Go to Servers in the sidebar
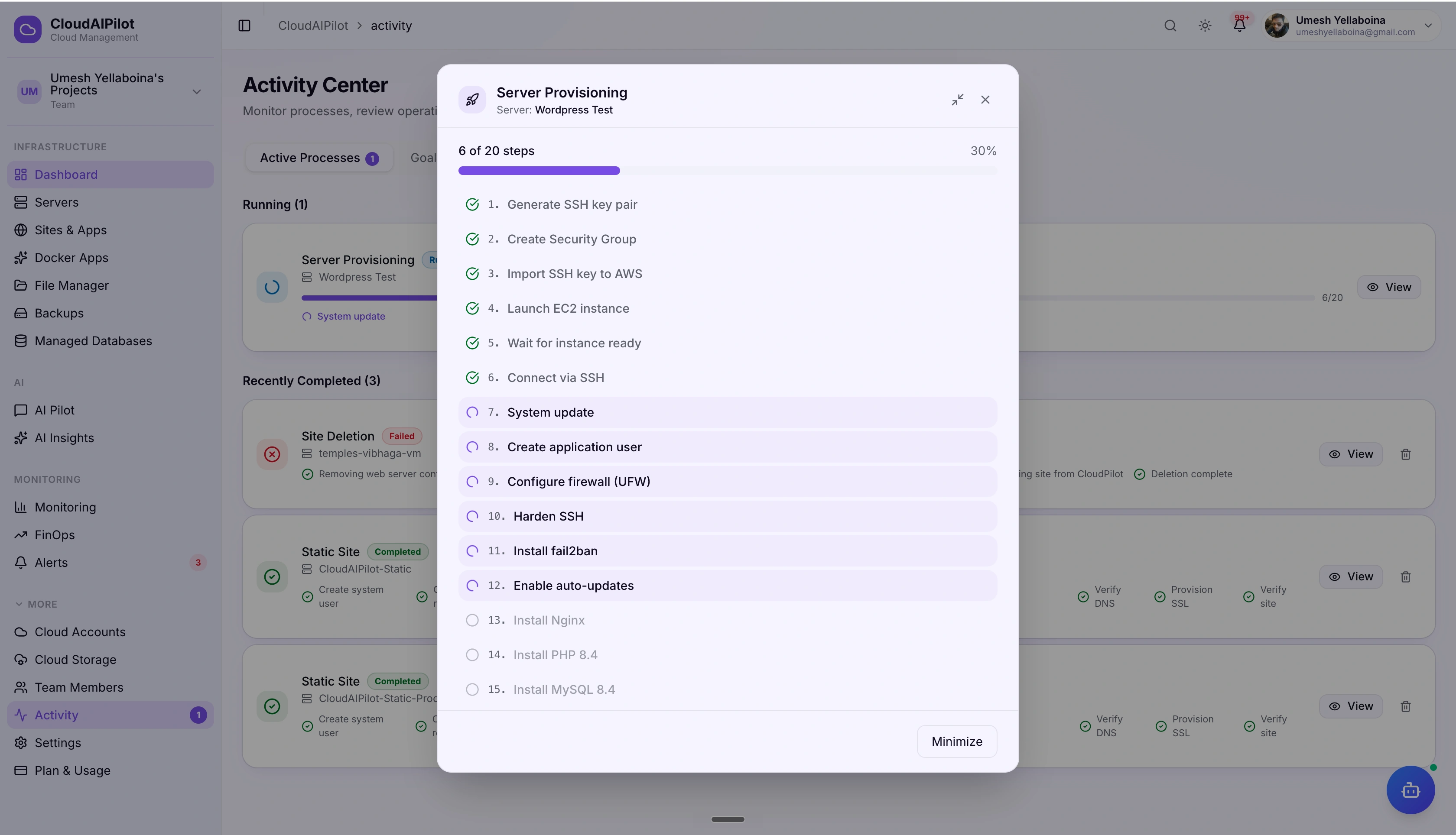 pos(110,202)
